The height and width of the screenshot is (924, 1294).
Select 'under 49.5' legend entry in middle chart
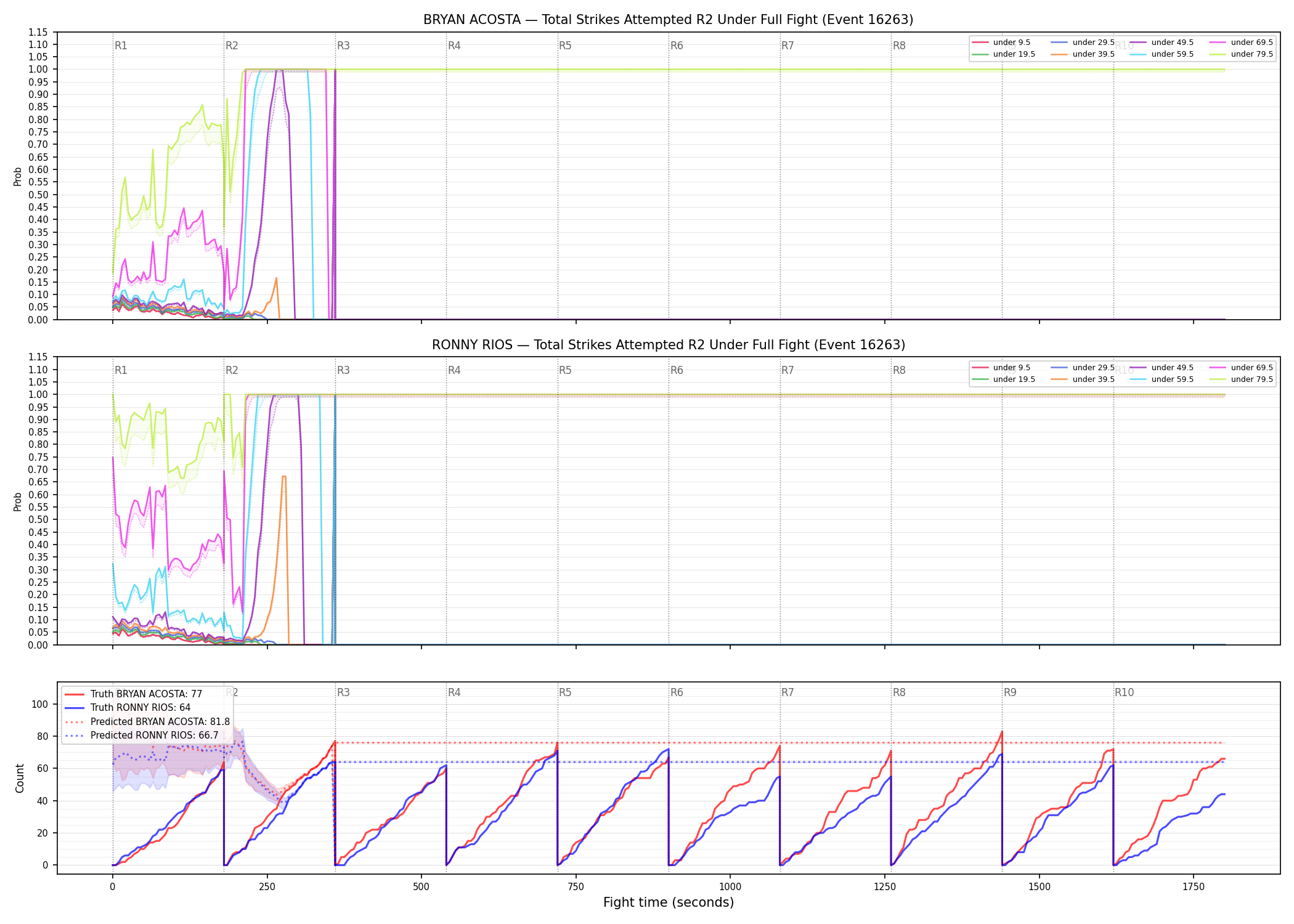1162,368
